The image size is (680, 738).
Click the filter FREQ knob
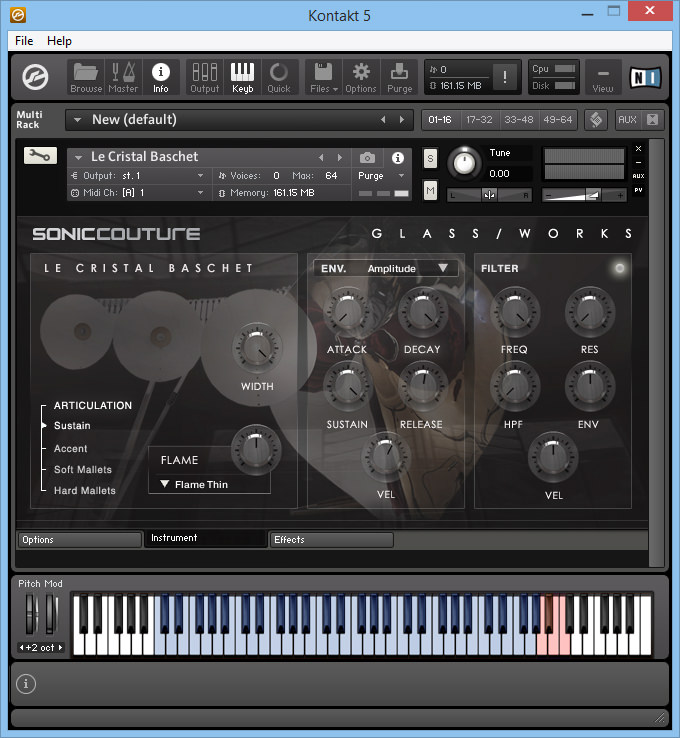514,311
